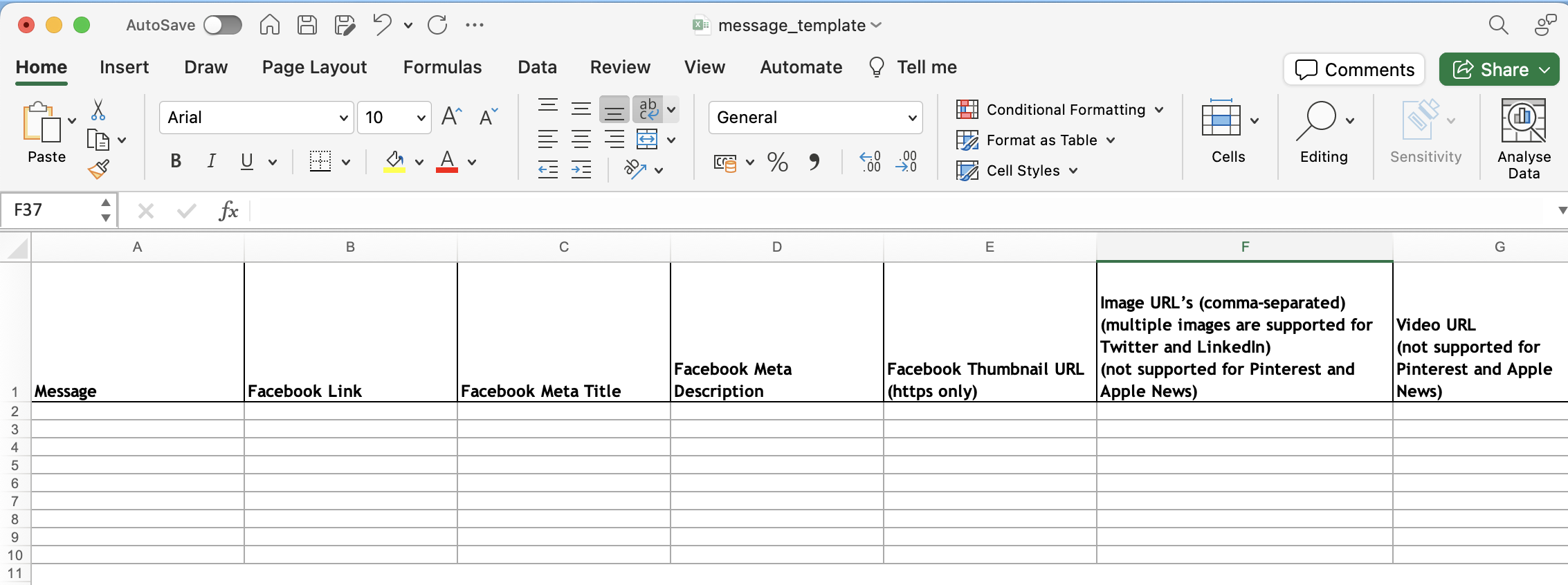Switch to the Data tab
Screen dimensions: 1568x585
pyautogui.click(x=537, y=67)
